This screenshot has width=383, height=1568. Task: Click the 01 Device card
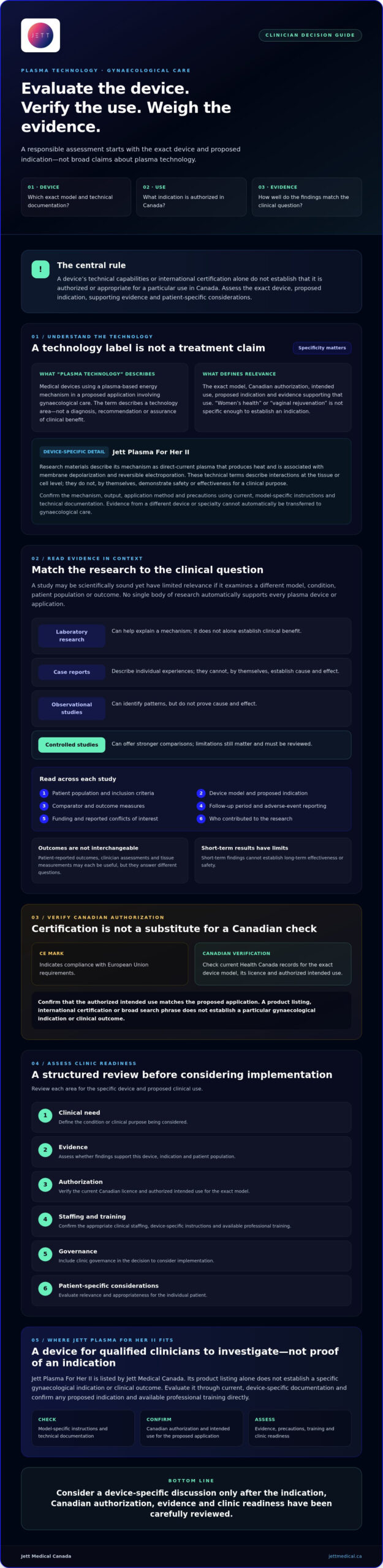76,197
